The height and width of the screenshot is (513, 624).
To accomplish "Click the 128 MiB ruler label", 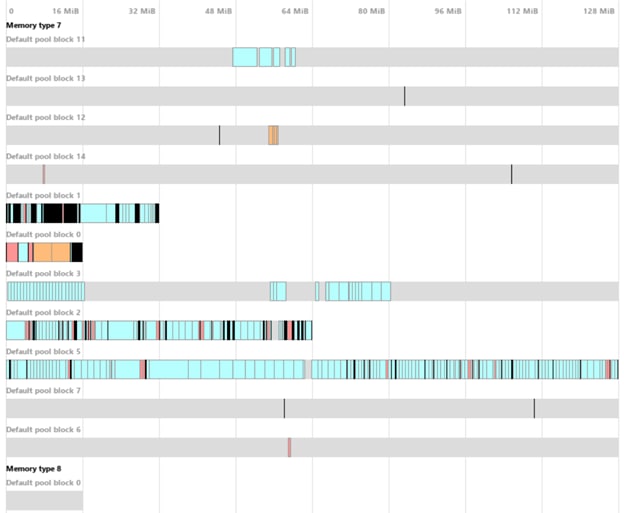I will (x=599, y=11).
